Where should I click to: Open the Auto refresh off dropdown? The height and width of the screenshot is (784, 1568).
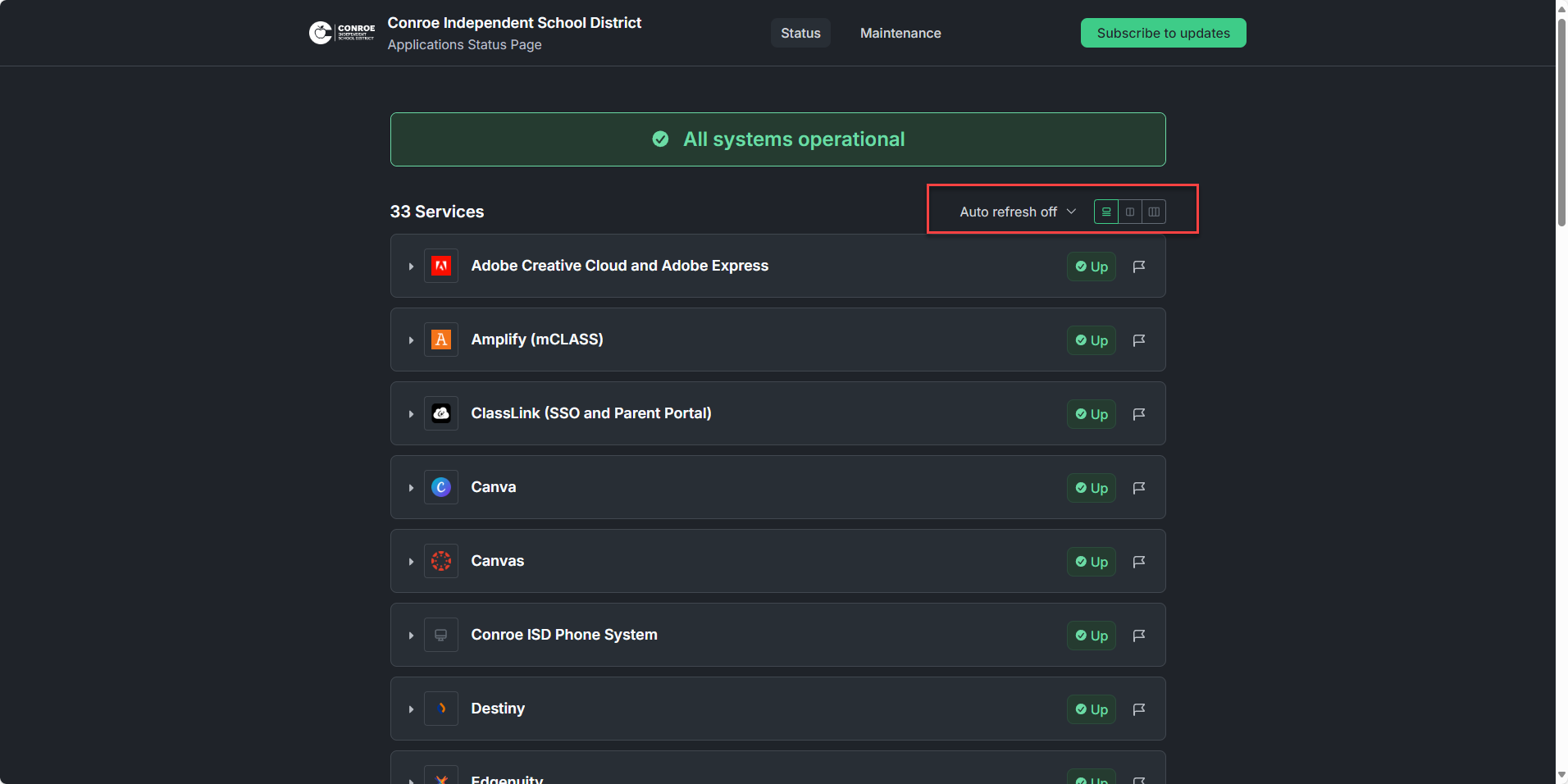click(1017, 212)
